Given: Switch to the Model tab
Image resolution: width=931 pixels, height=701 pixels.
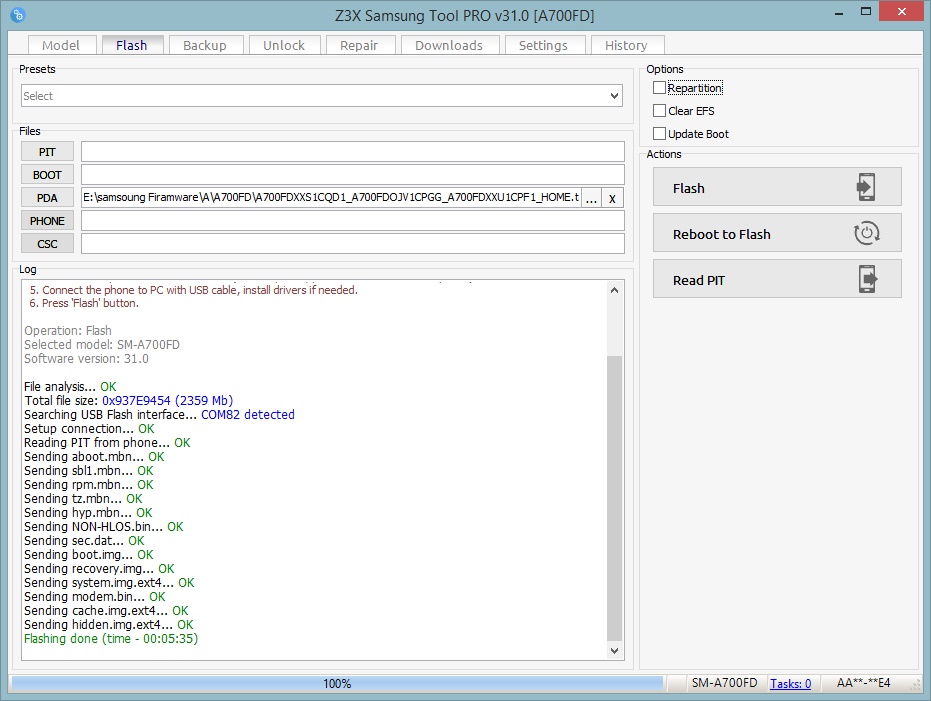Looking at the screenshot, I should pyautogui.click(x=61, y=45).
